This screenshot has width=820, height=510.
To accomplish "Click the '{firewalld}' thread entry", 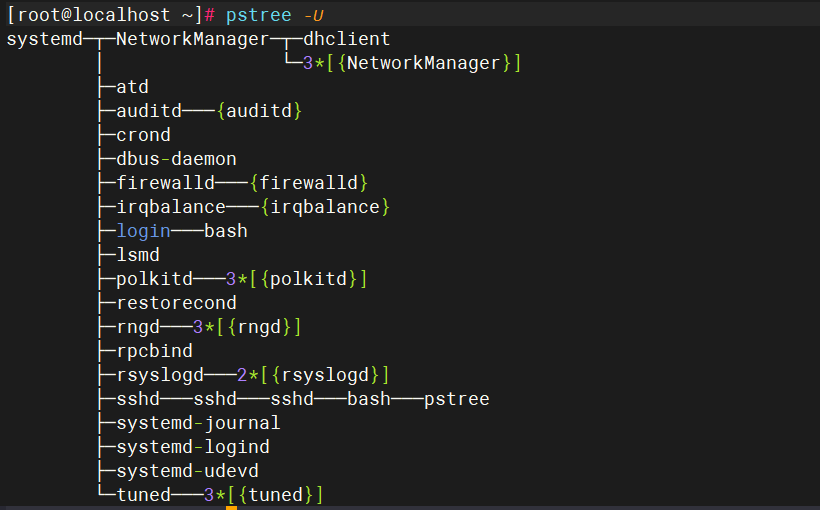I will point(309,183).
